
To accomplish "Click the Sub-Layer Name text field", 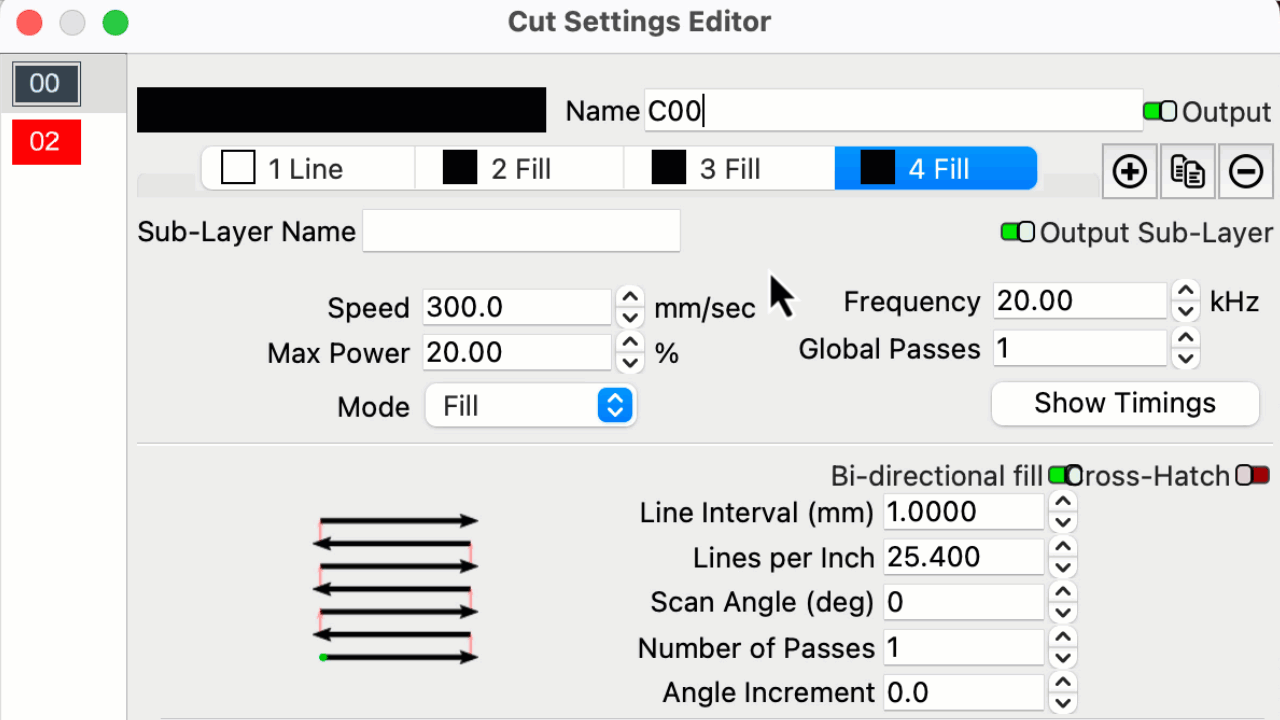I will click(520, 231).
